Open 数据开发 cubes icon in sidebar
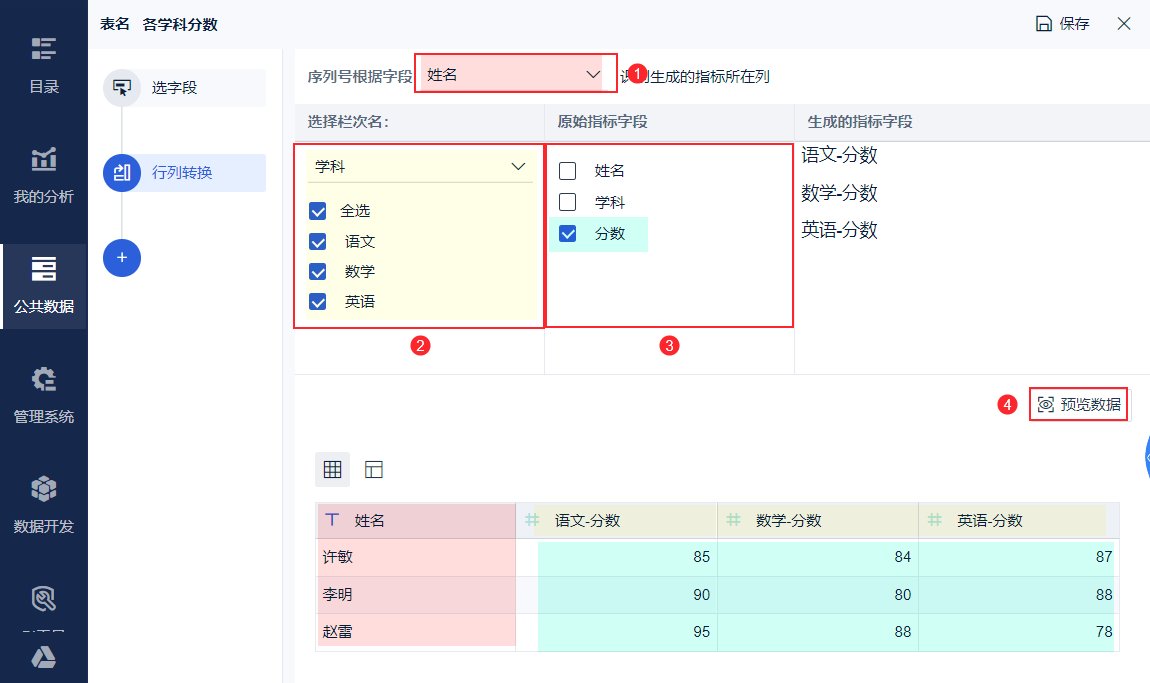This screenshot has height=683, width=1150. (44, 490)
